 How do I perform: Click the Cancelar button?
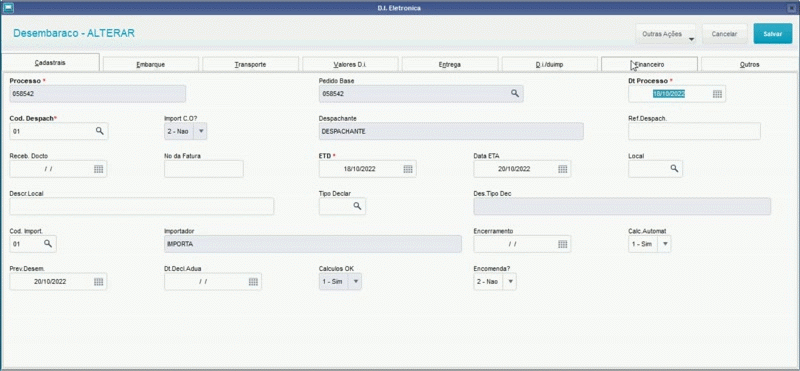[x=724, y=34]
